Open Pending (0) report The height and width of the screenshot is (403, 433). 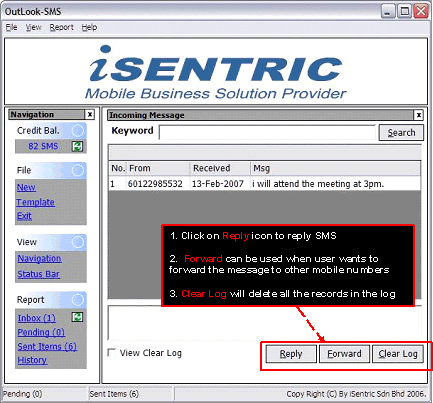41,332
